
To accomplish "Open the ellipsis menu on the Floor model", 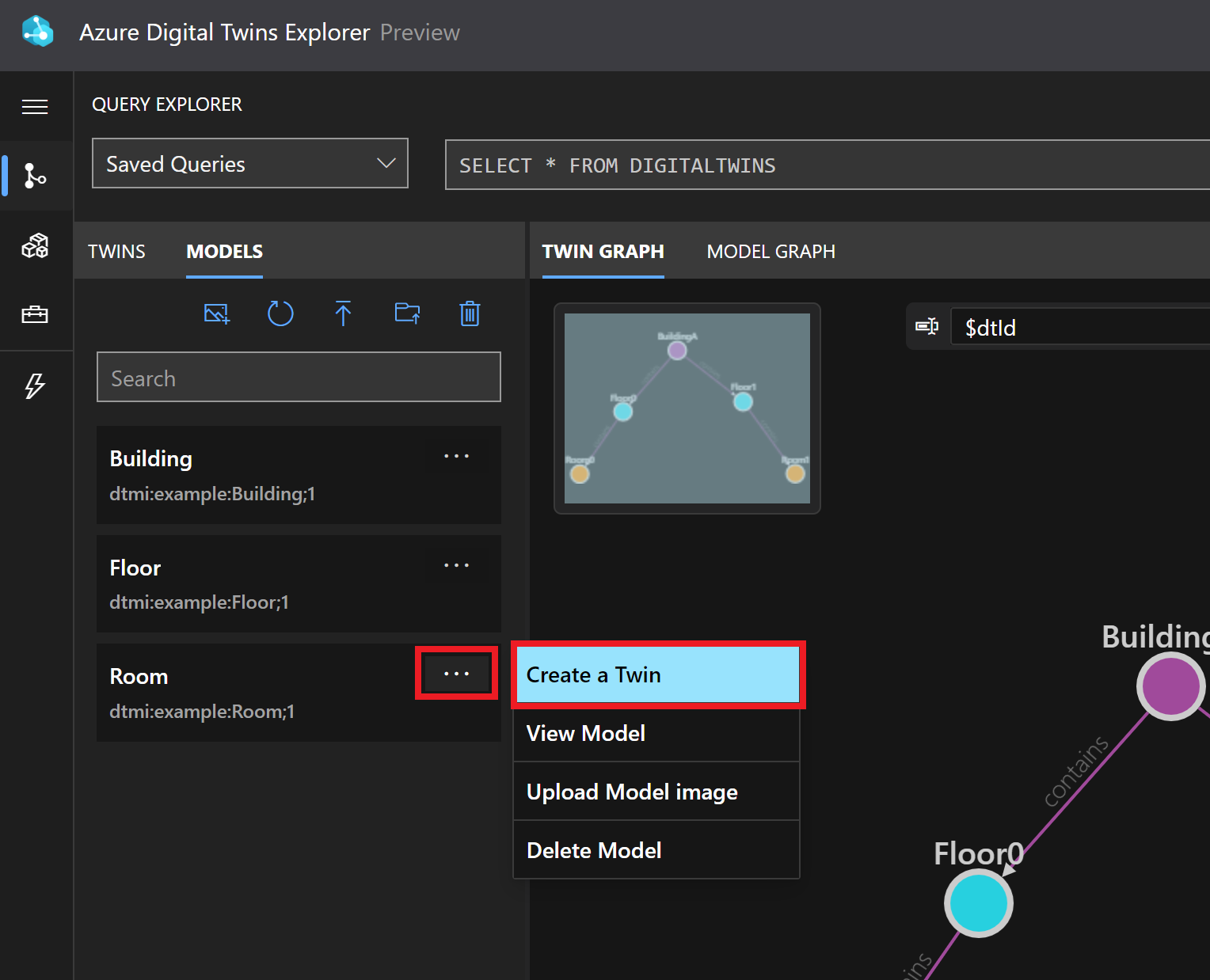I will (456, 564).
